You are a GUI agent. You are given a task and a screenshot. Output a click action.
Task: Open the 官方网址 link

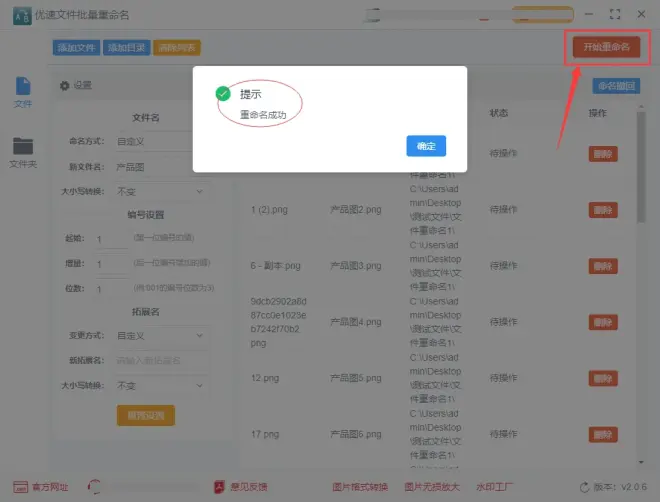tap(40, 487)
